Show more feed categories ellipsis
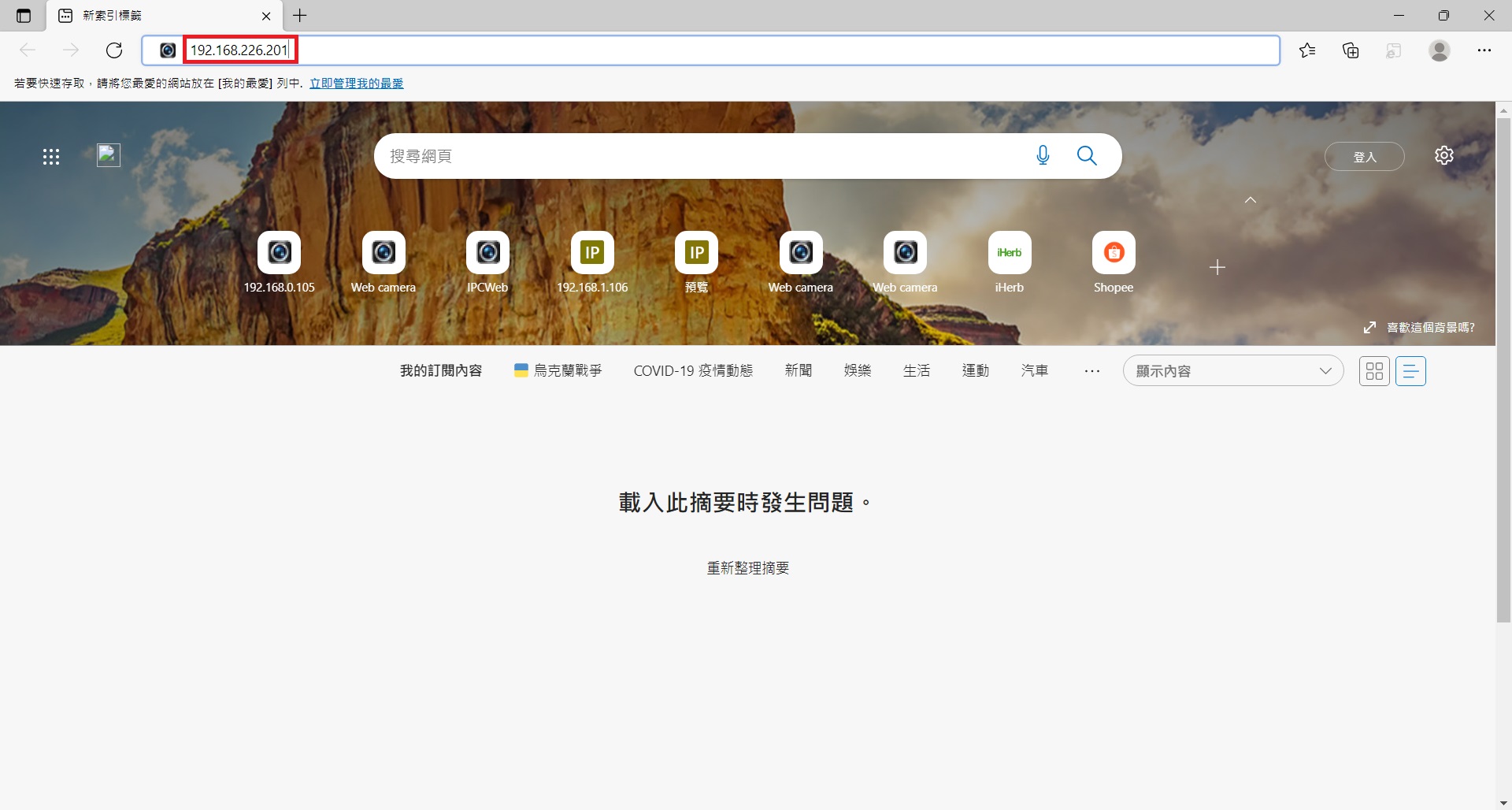 point(1092,371)
